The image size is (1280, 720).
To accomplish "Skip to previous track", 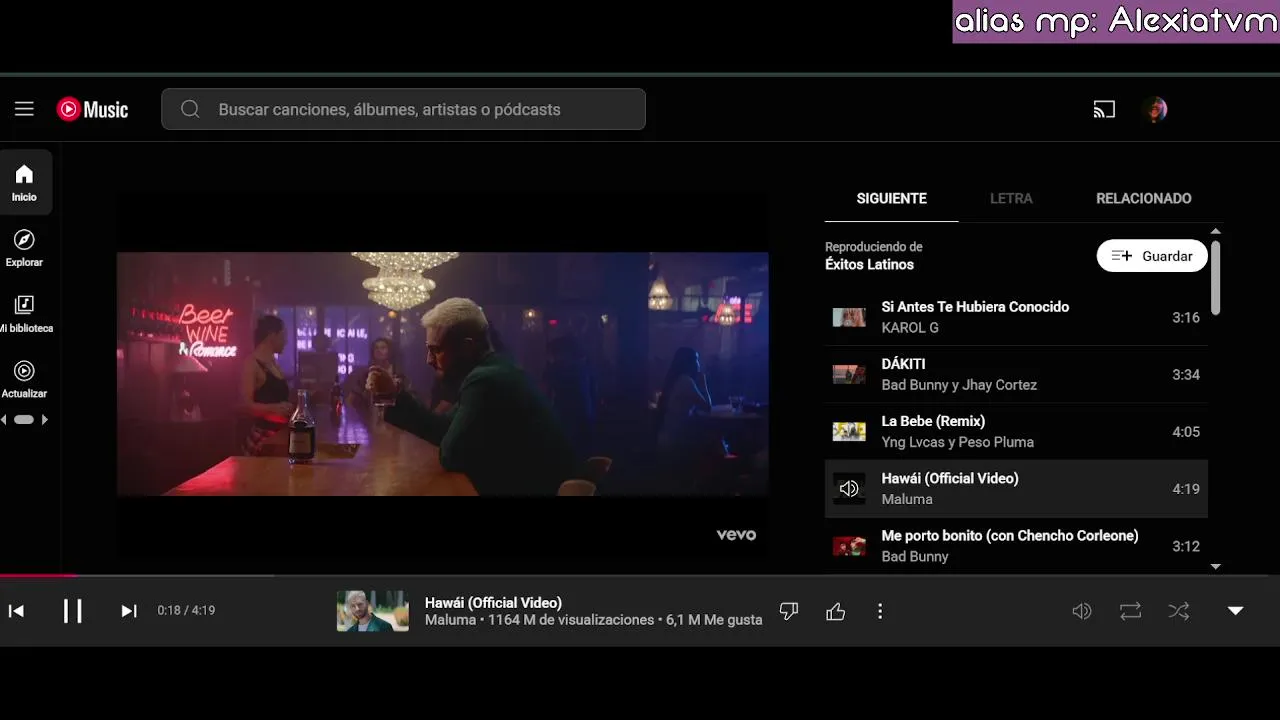I will coord(16,611).
